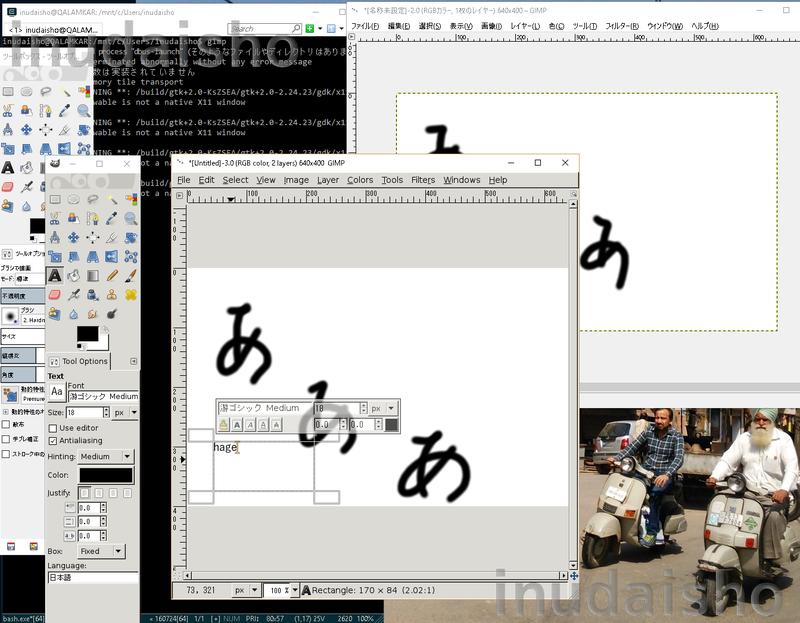Click the Aa font chooser button
The width and height of the screenshot is (800, 623).
pyautogui.click(x=57, y=392)
